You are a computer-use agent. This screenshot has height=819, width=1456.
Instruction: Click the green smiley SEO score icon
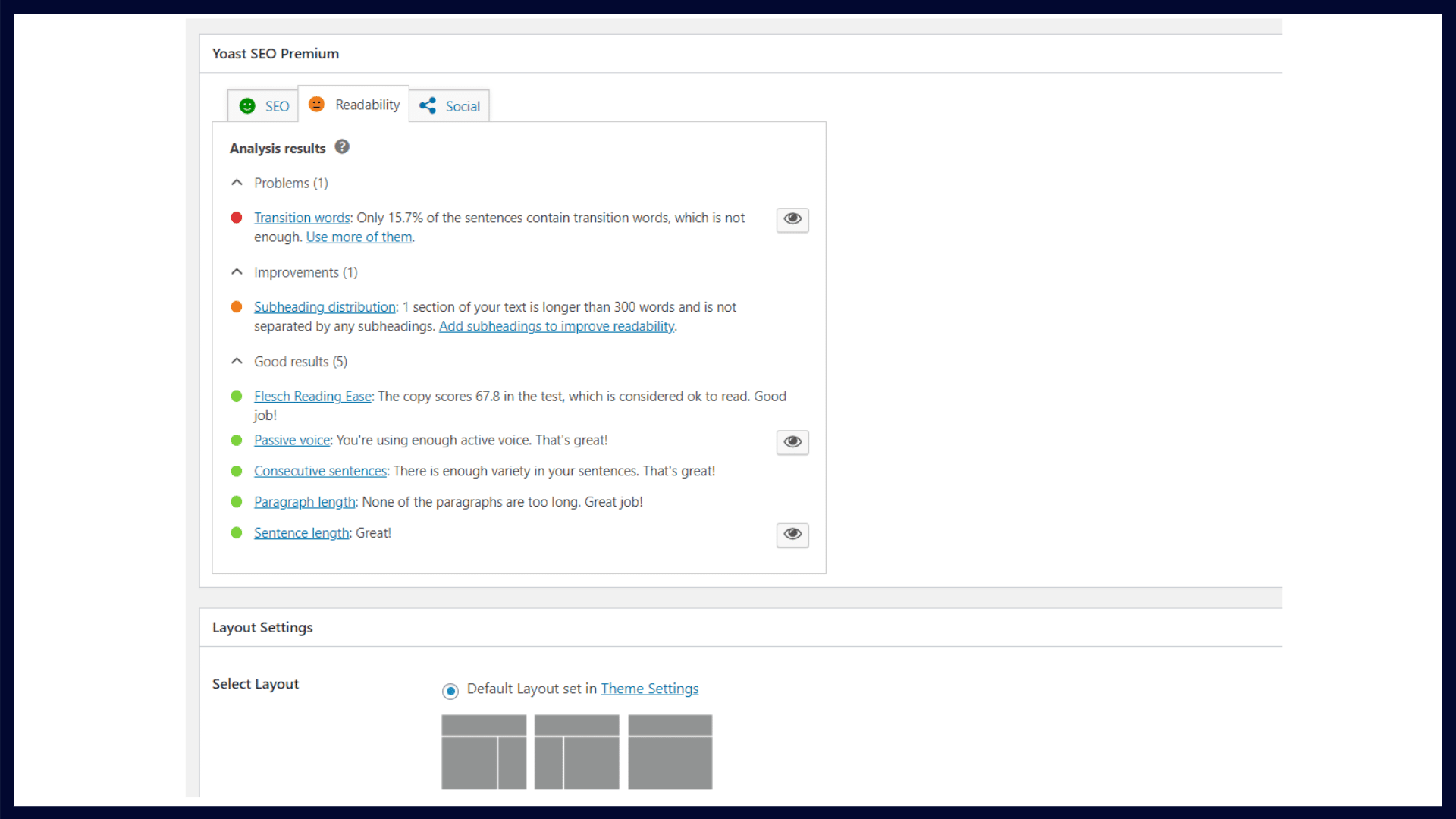click(x=247, y=106)
